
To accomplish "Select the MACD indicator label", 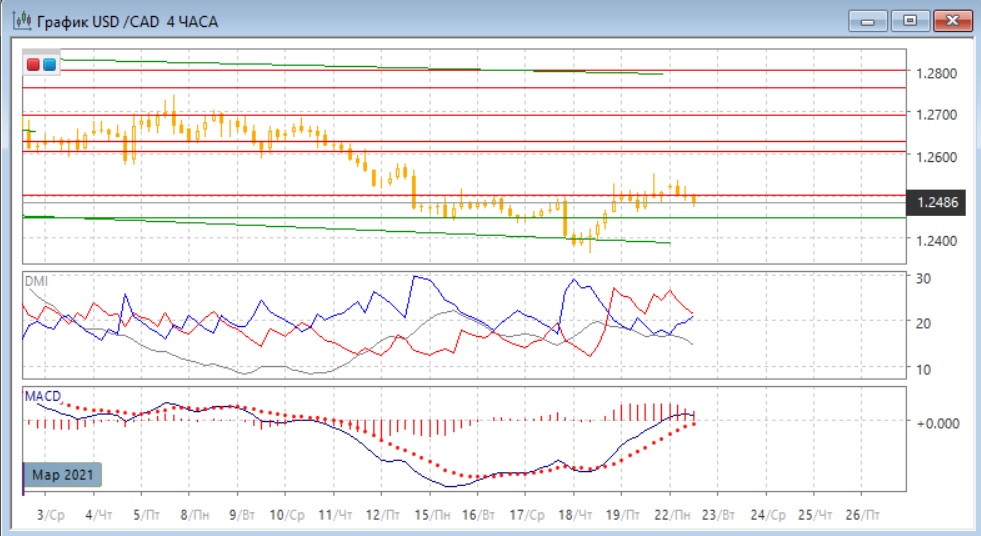I will [x=43, y=397].
